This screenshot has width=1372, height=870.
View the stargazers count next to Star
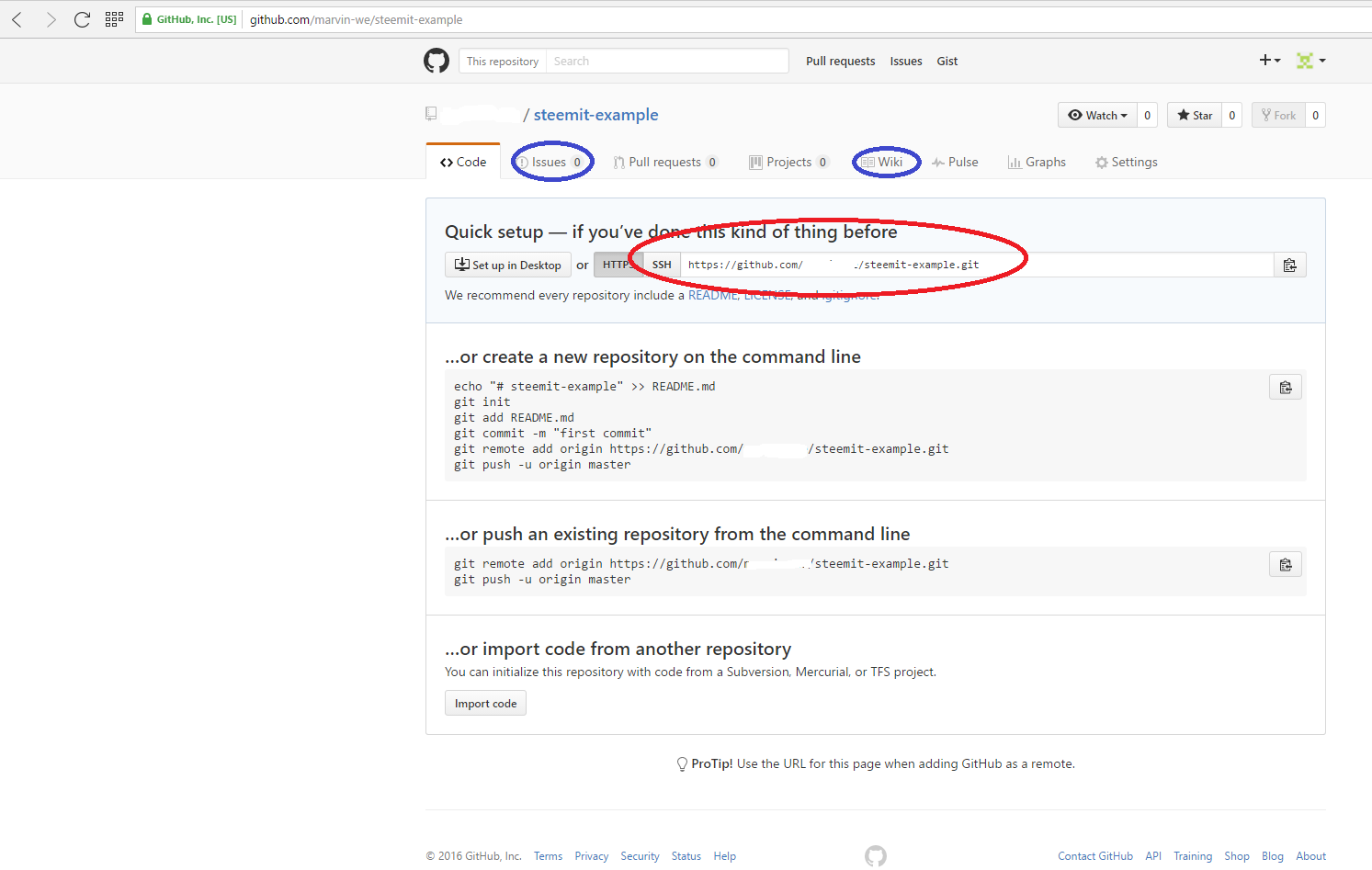tap(1232, 115)
